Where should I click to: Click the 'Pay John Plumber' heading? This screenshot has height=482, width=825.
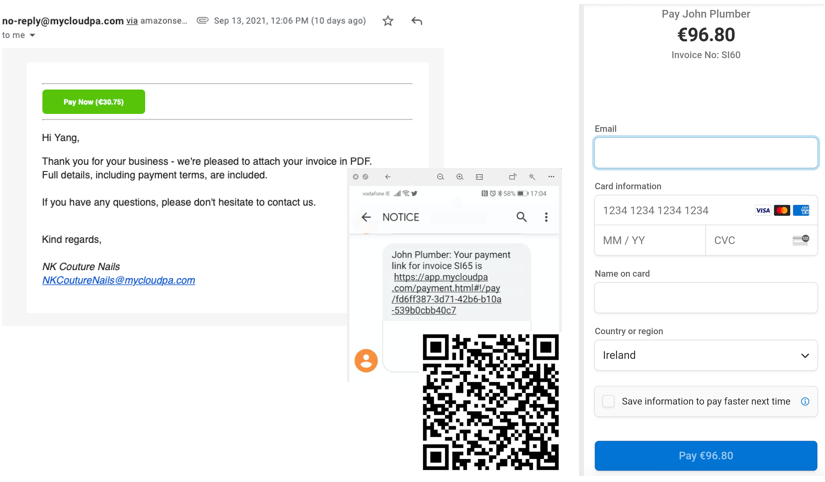pyautogui.click(x=706, y=14)
